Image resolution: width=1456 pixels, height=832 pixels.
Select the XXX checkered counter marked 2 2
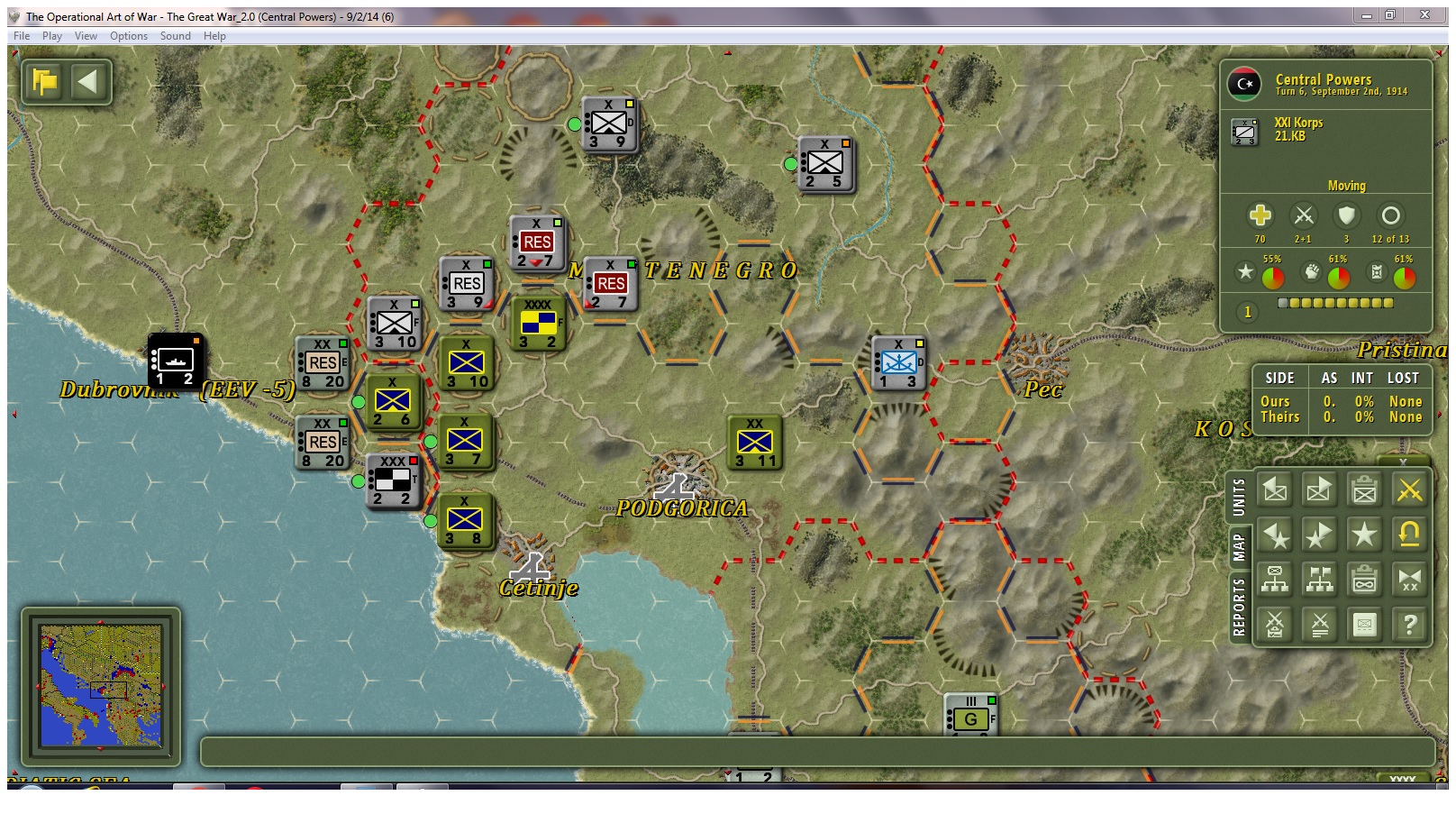[394, 480]
